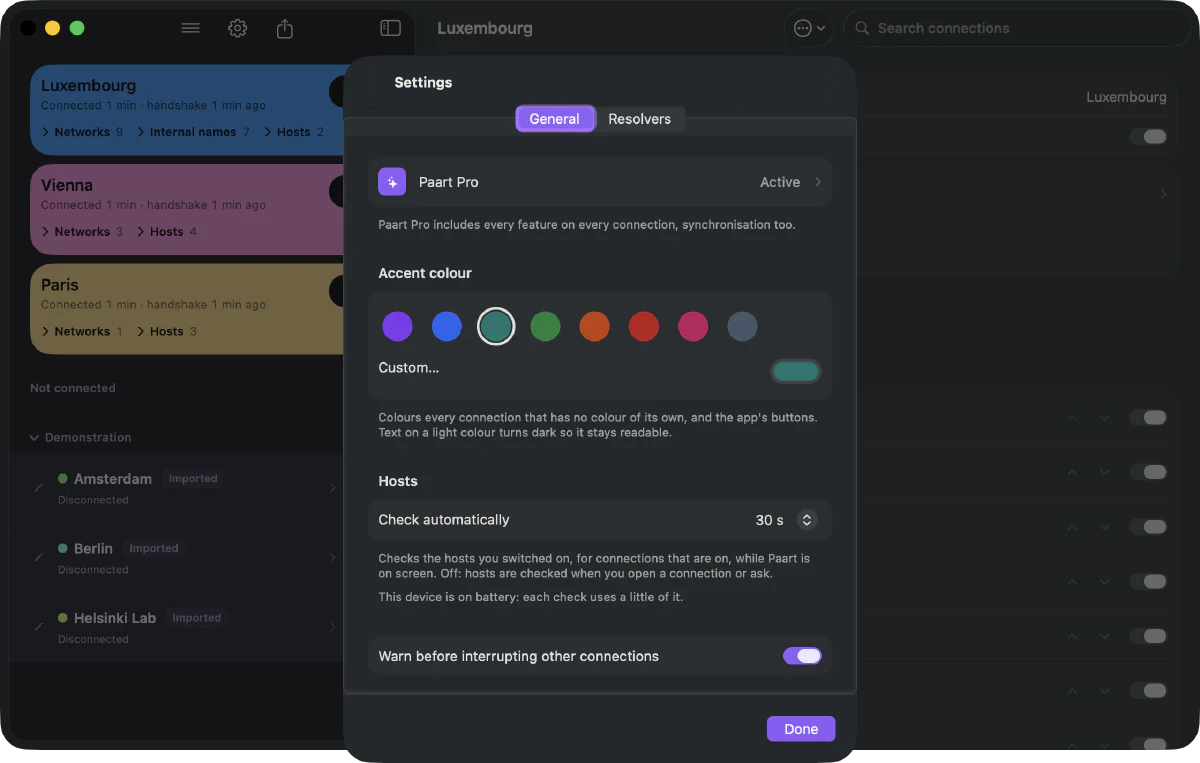Choose the purple accent colour
This screenshot has height=763, width=1200.
coord(397,326)
